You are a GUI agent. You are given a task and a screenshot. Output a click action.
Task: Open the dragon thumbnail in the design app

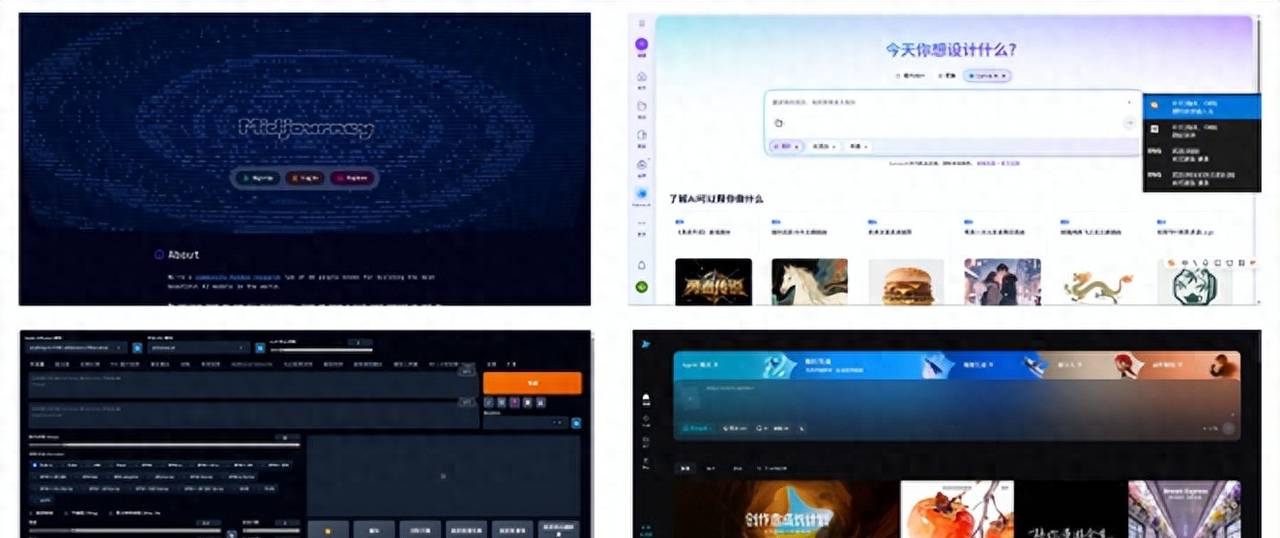1098,282
